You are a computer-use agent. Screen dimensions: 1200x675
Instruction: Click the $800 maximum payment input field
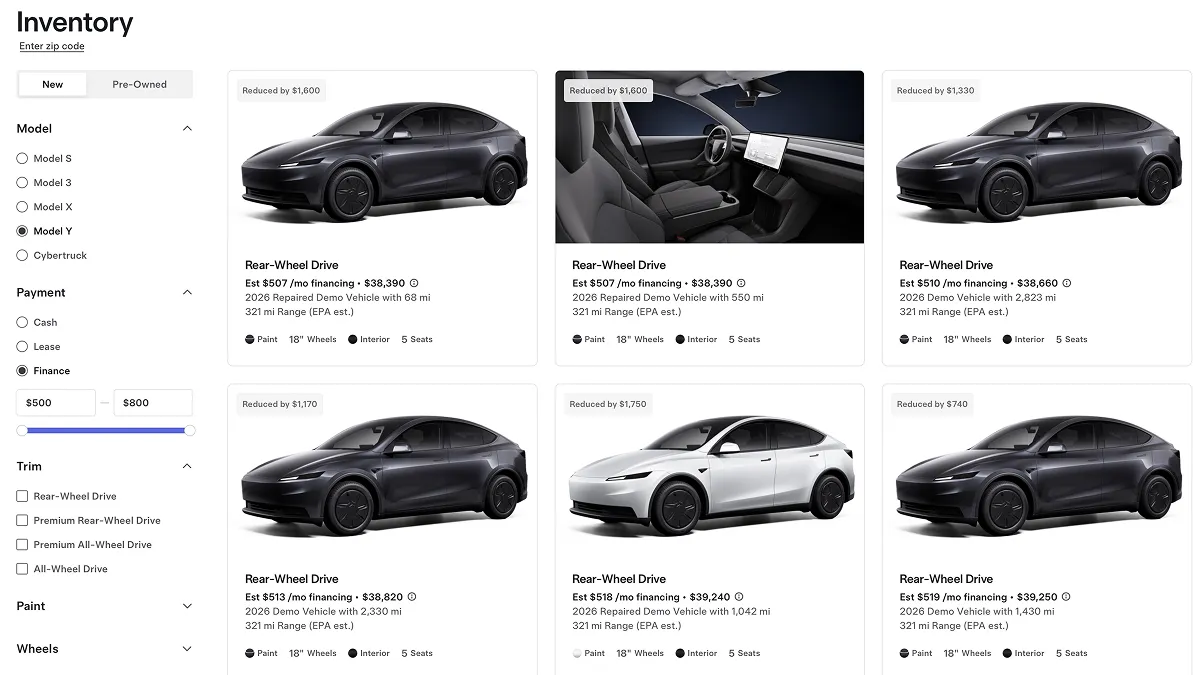pyautogui.click(x=152, y=402)
